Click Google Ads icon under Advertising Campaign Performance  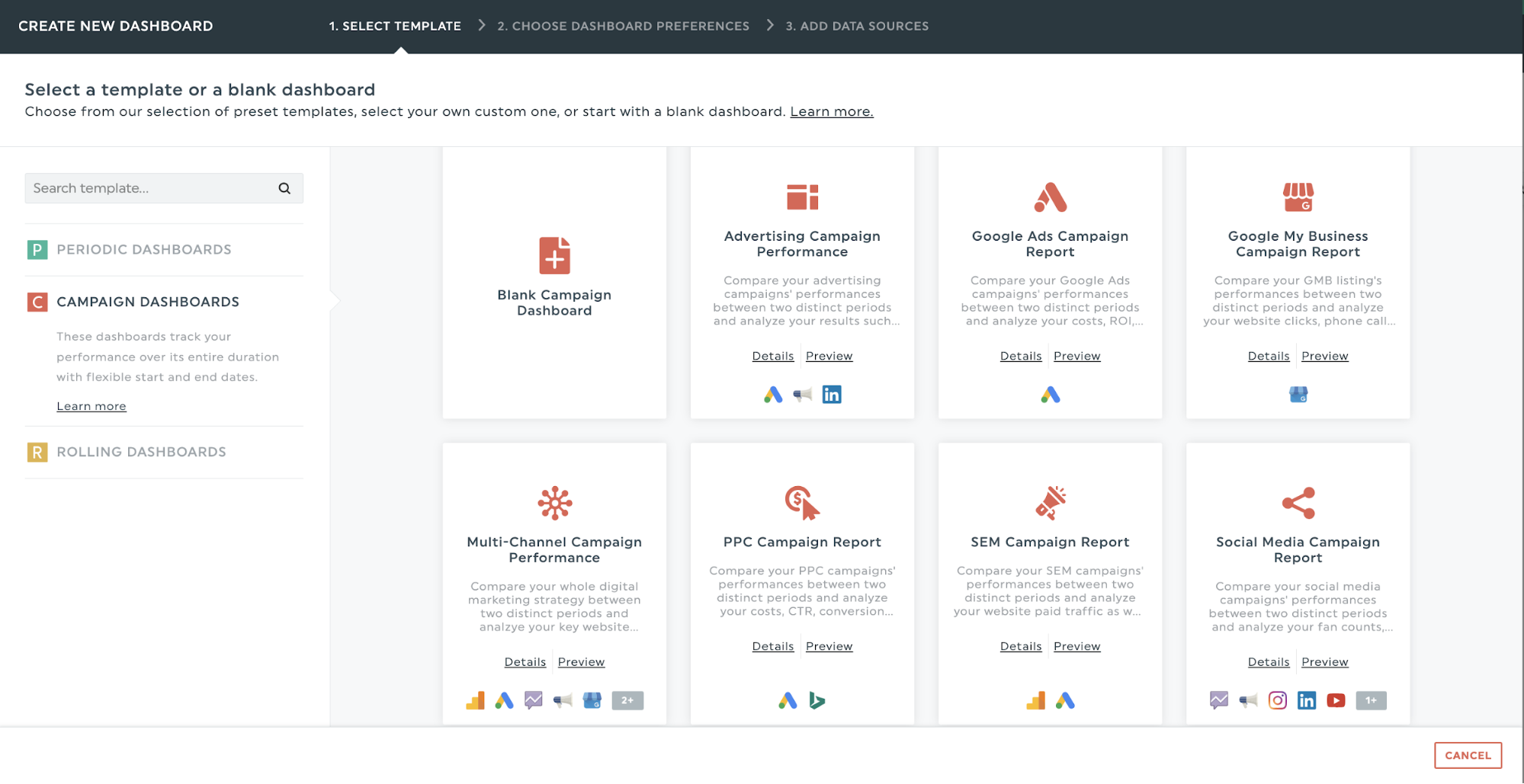point(773,395)
